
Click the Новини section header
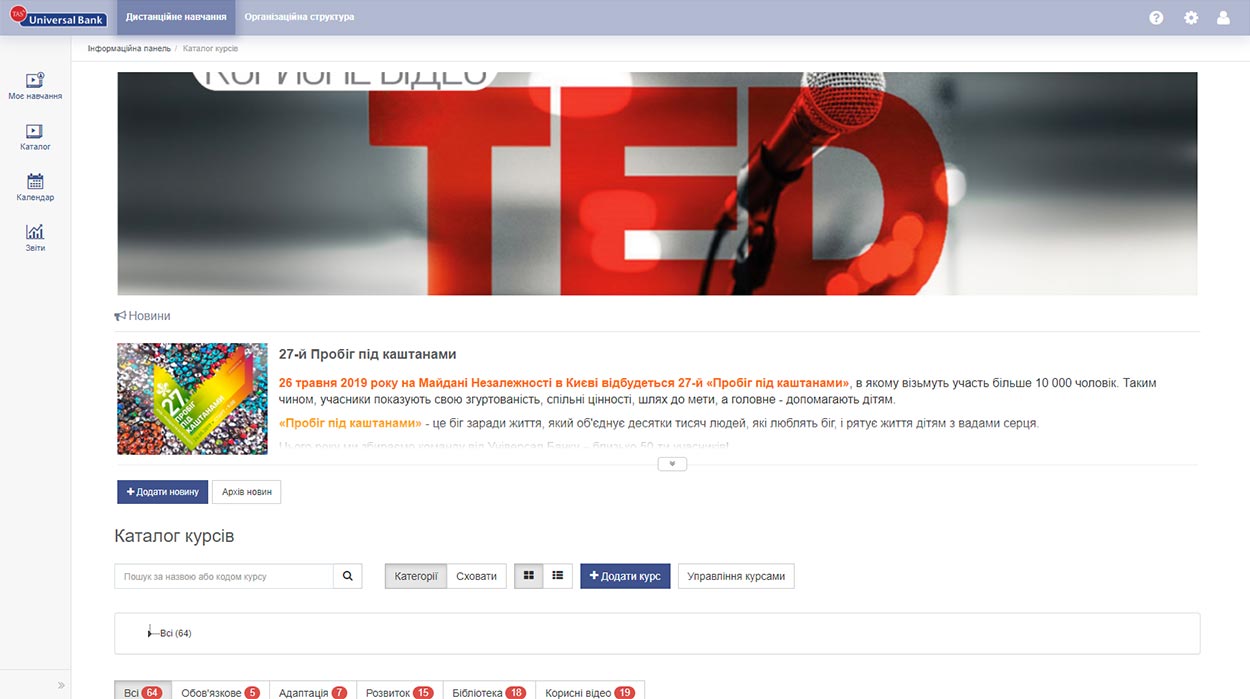coord(142,316)
